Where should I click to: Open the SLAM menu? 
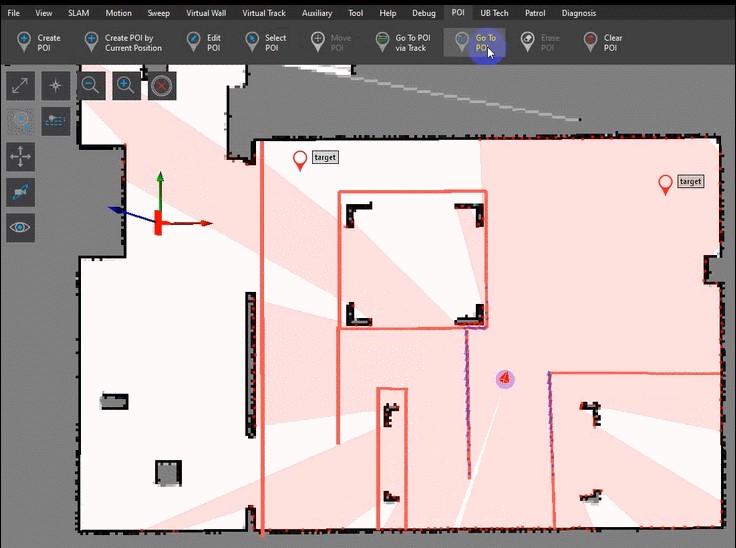click(x=78, y=13)
